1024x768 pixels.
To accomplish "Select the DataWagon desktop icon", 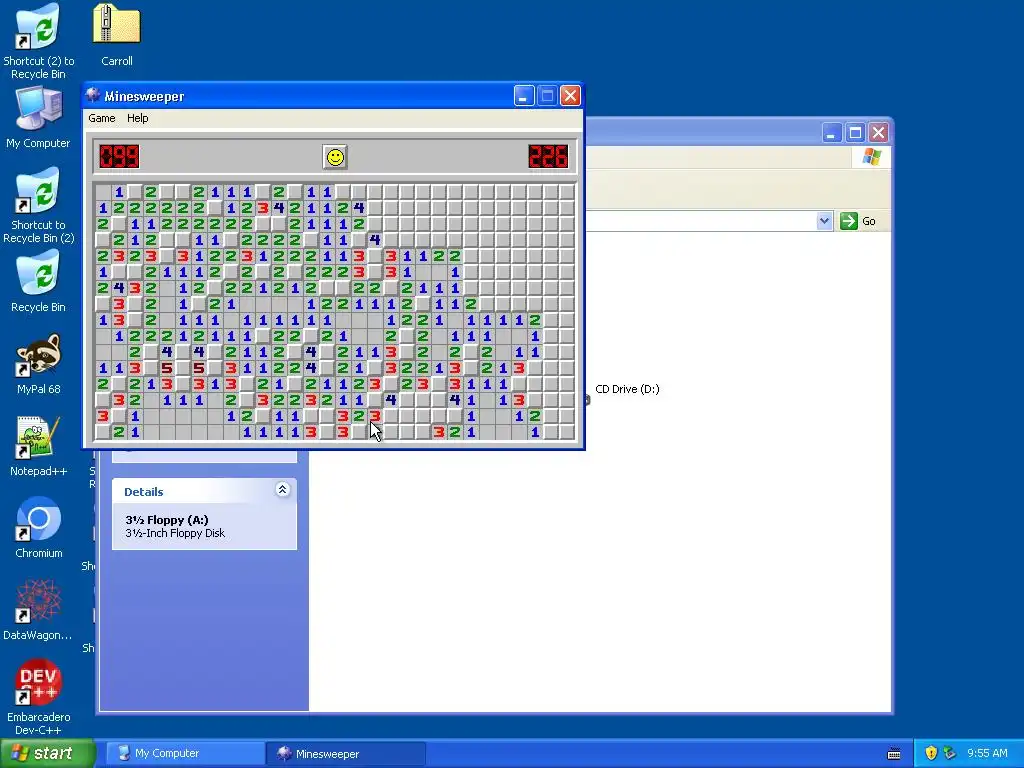I will coord(38,610).
